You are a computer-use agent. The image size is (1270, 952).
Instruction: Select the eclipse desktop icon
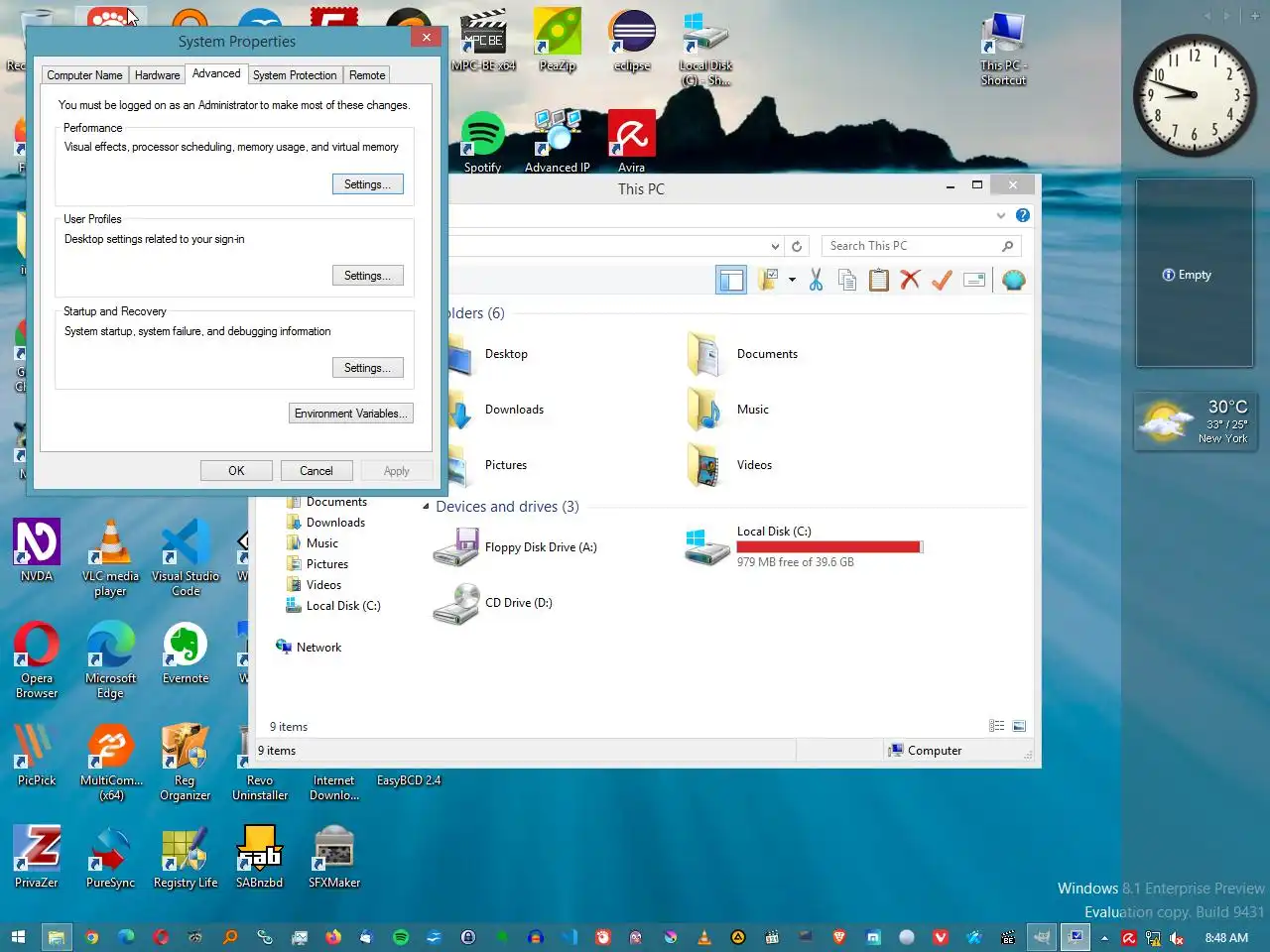pos(632,40)
